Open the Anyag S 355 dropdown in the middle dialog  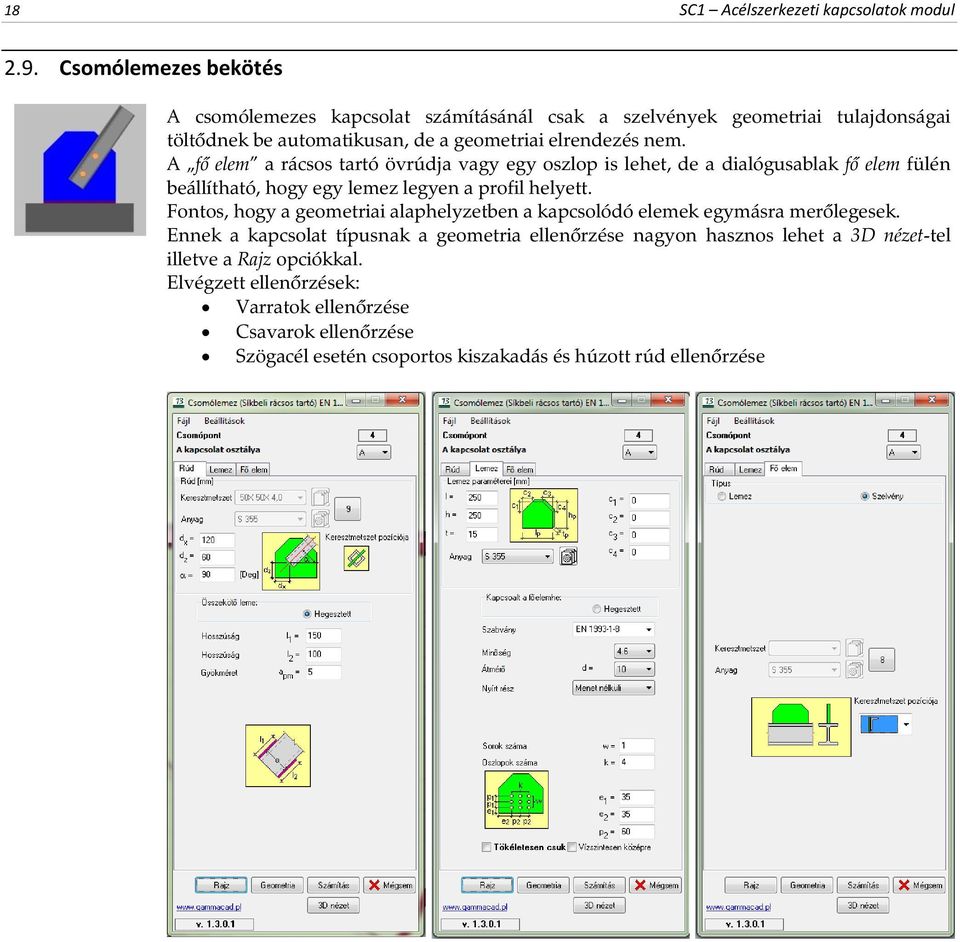click(x=517, y=556)
